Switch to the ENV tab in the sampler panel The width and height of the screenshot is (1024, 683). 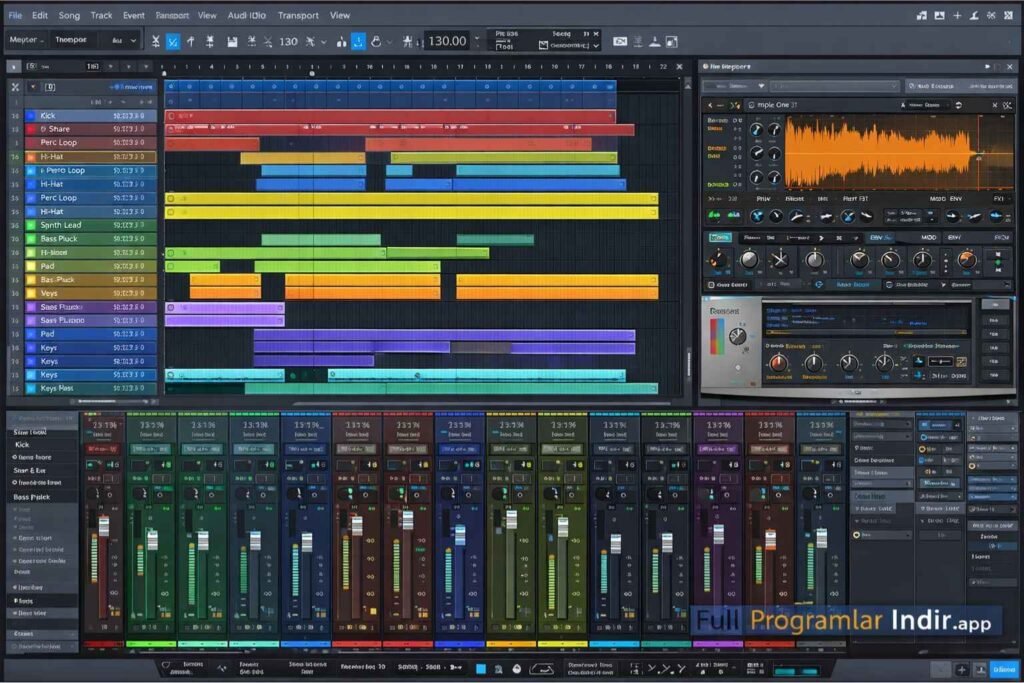pyautogui.click(x=953, y=237)
